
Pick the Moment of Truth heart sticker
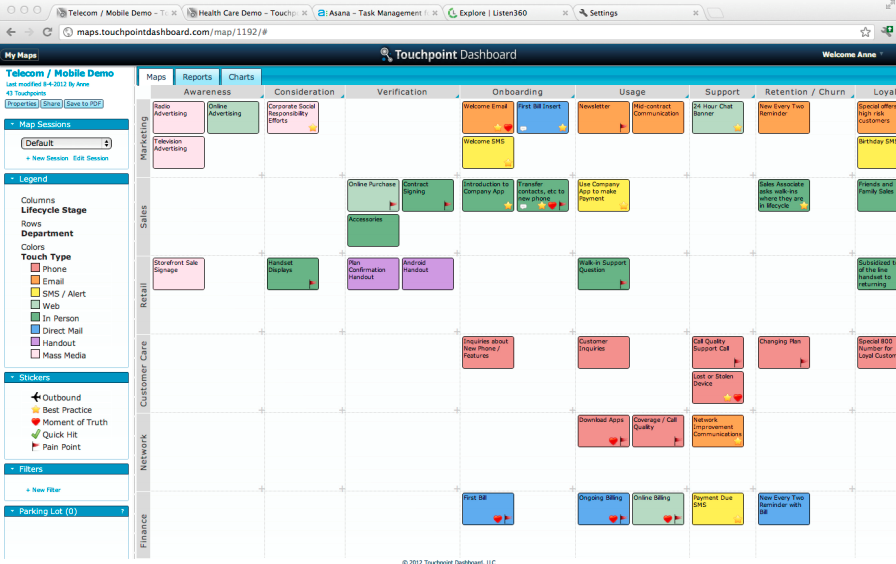pyautogui.click(x=36, y=422)
